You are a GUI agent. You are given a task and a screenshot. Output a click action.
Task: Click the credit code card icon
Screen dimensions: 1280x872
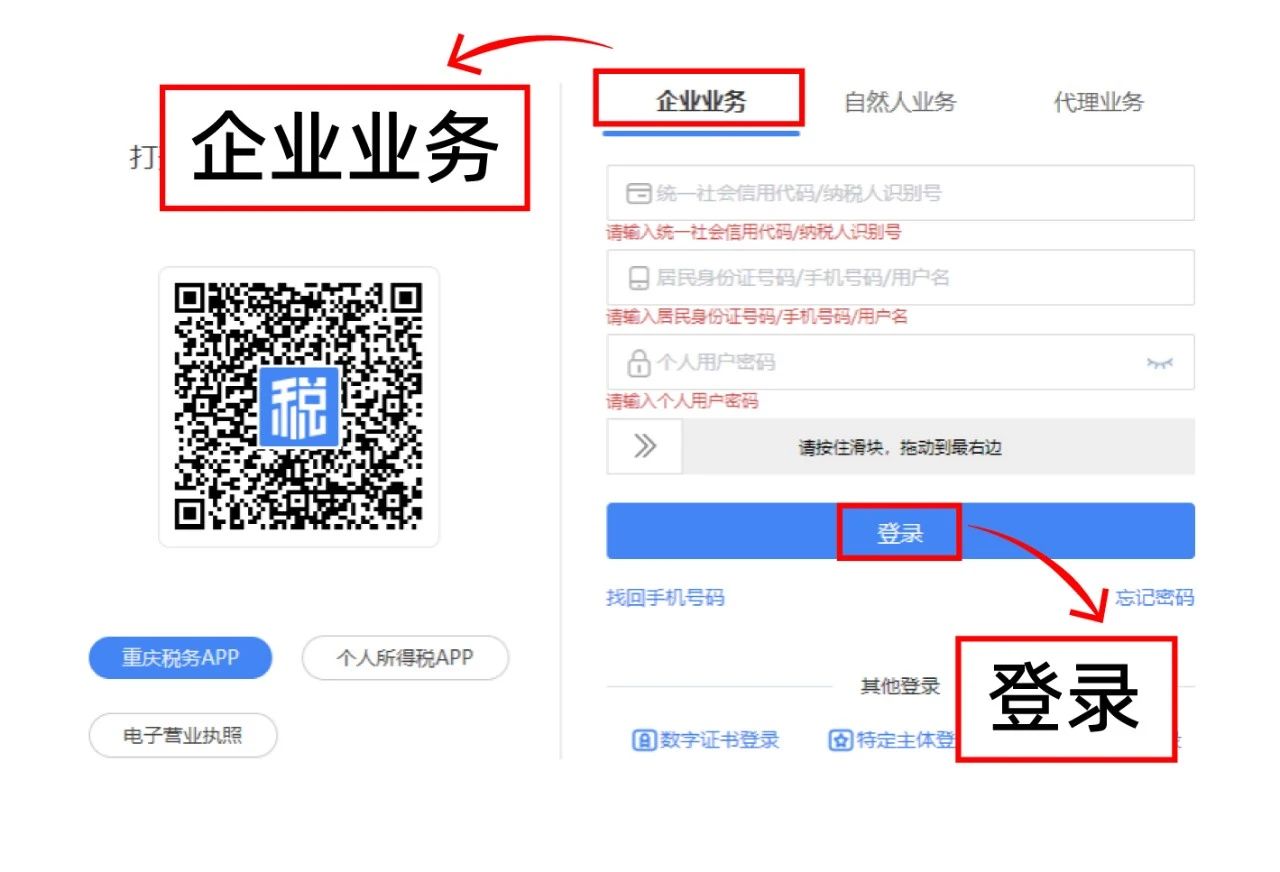638,193
